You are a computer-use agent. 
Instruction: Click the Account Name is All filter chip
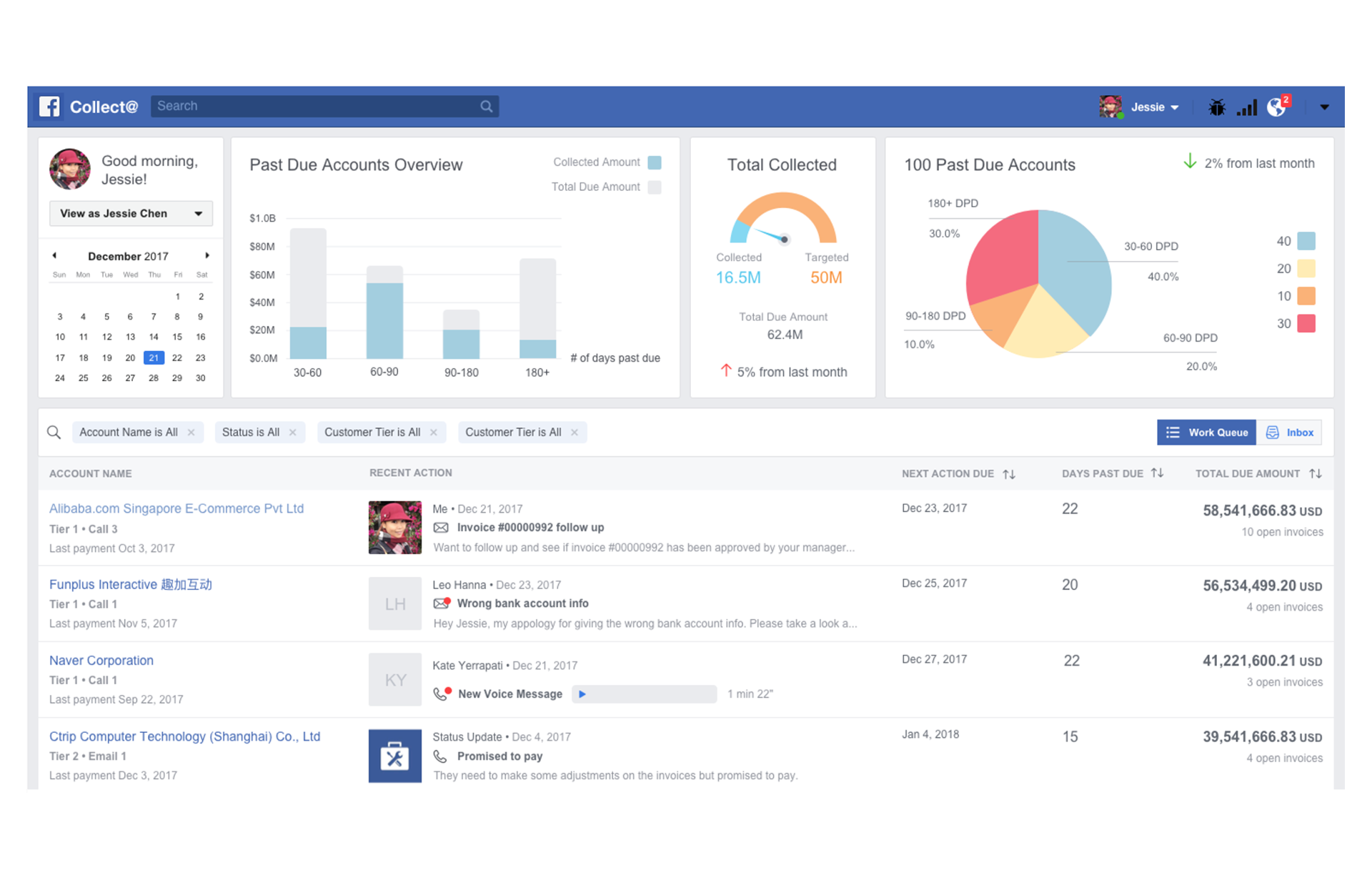click(x=137, y=433)
